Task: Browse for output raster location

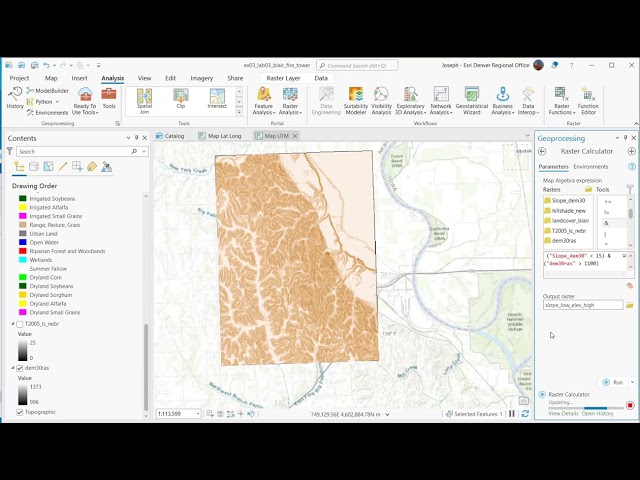Action: 629,305
